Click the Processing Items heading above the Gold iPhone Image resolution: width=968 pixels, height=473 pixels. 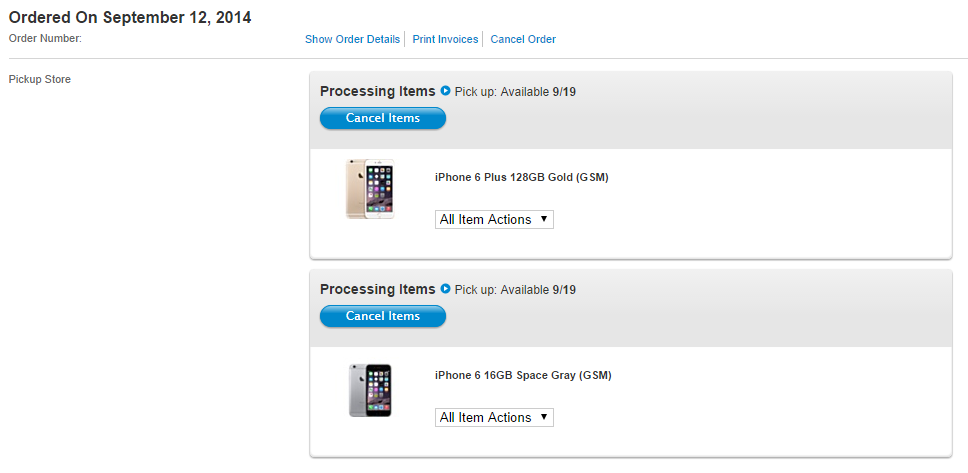377,91
